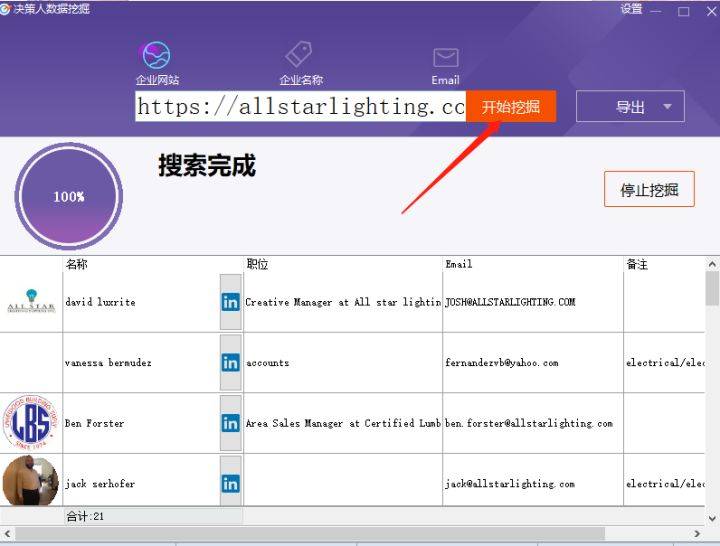This screenshot has height=546, width=720.
Task: Select the 企业名称 tag icon
Action: 300,54
